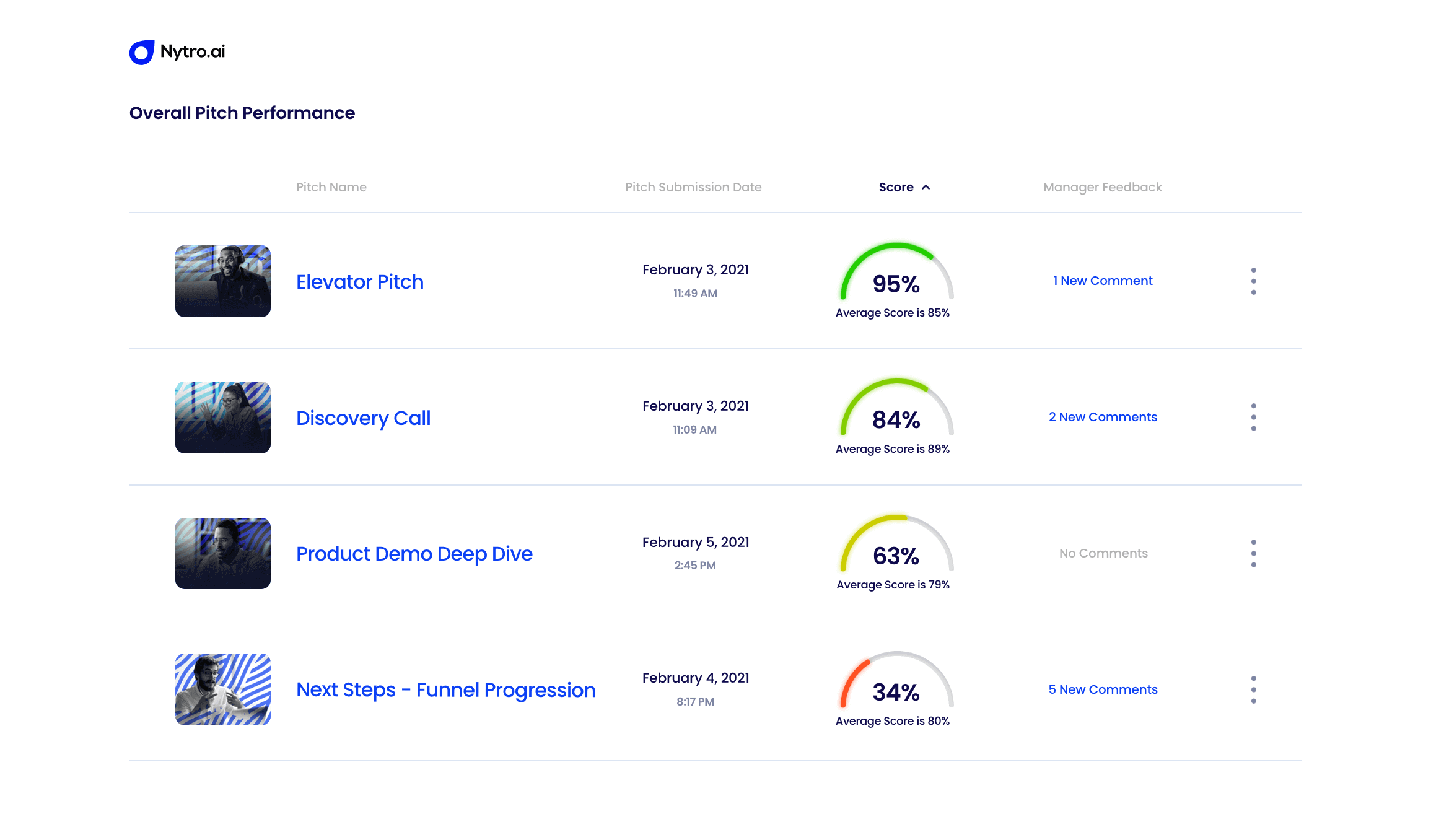Open the Discovery Call title link
This screenshot has width=1431, height=840.
[x=363, y=418]
